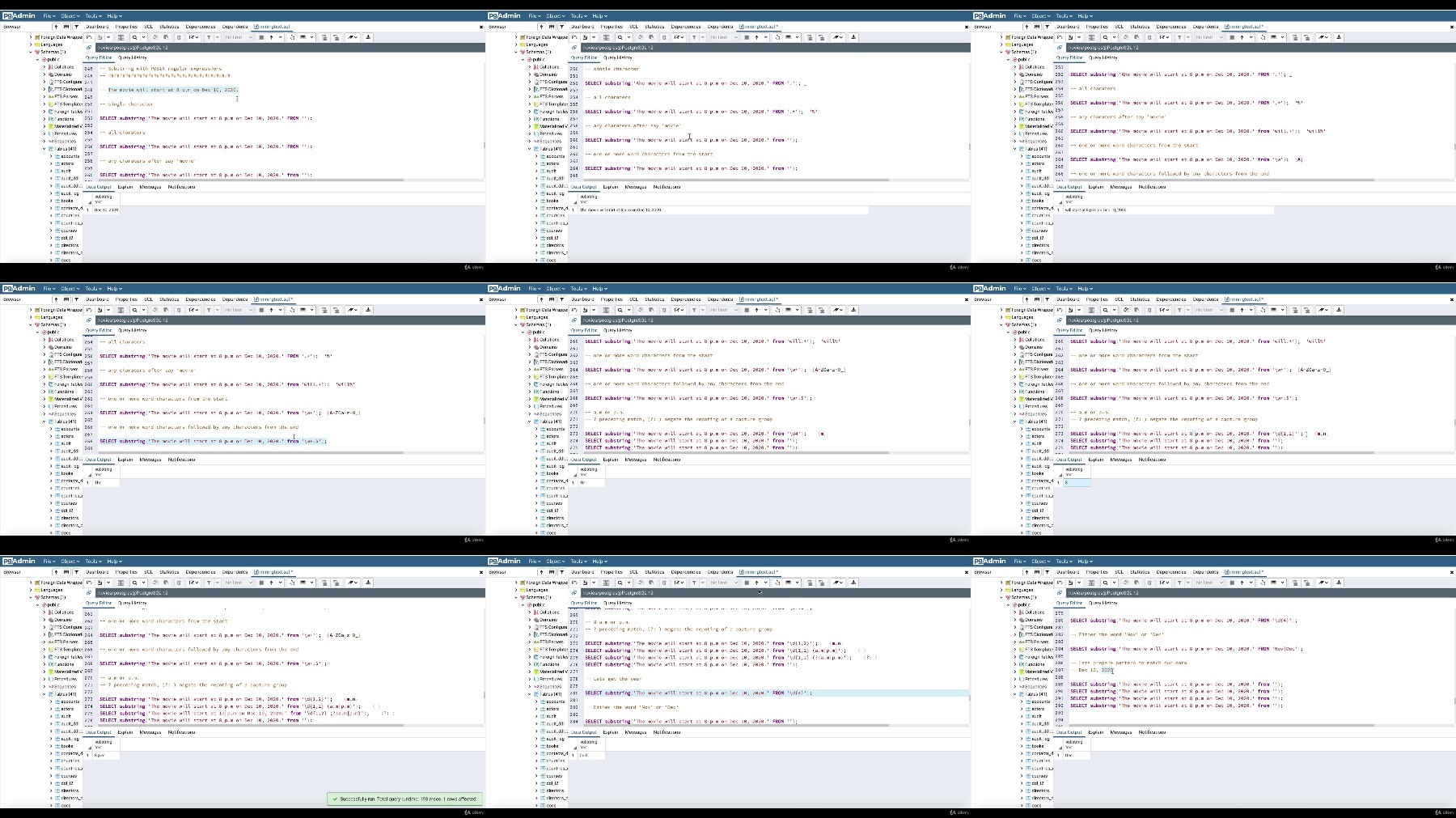This screenshot has height=818, width=1456.
Task: Collapse Schemas node in top-center frame tree
Action: (517, 52)
